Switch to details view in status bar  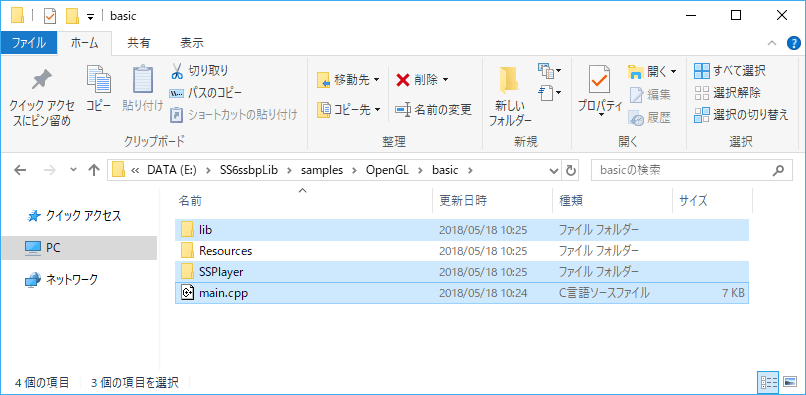click(769, 382)
